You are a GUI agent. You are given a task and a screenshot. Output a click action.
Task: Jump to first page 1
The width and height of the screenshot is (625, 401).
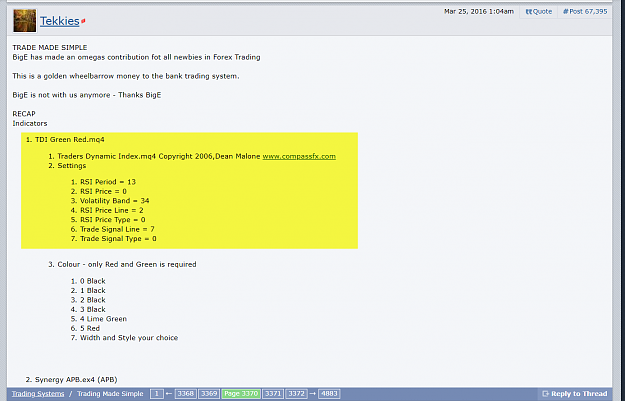[x=157, y=394]
